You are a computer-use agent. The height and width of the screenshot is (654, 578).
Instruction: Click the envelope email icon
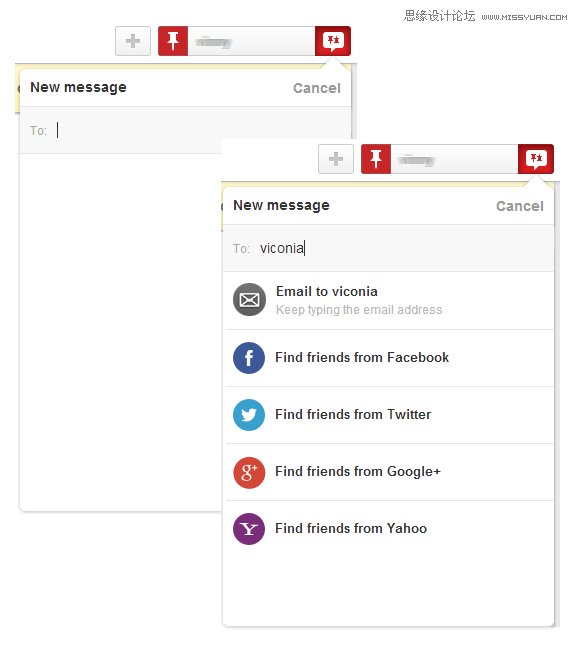point(249,299)
